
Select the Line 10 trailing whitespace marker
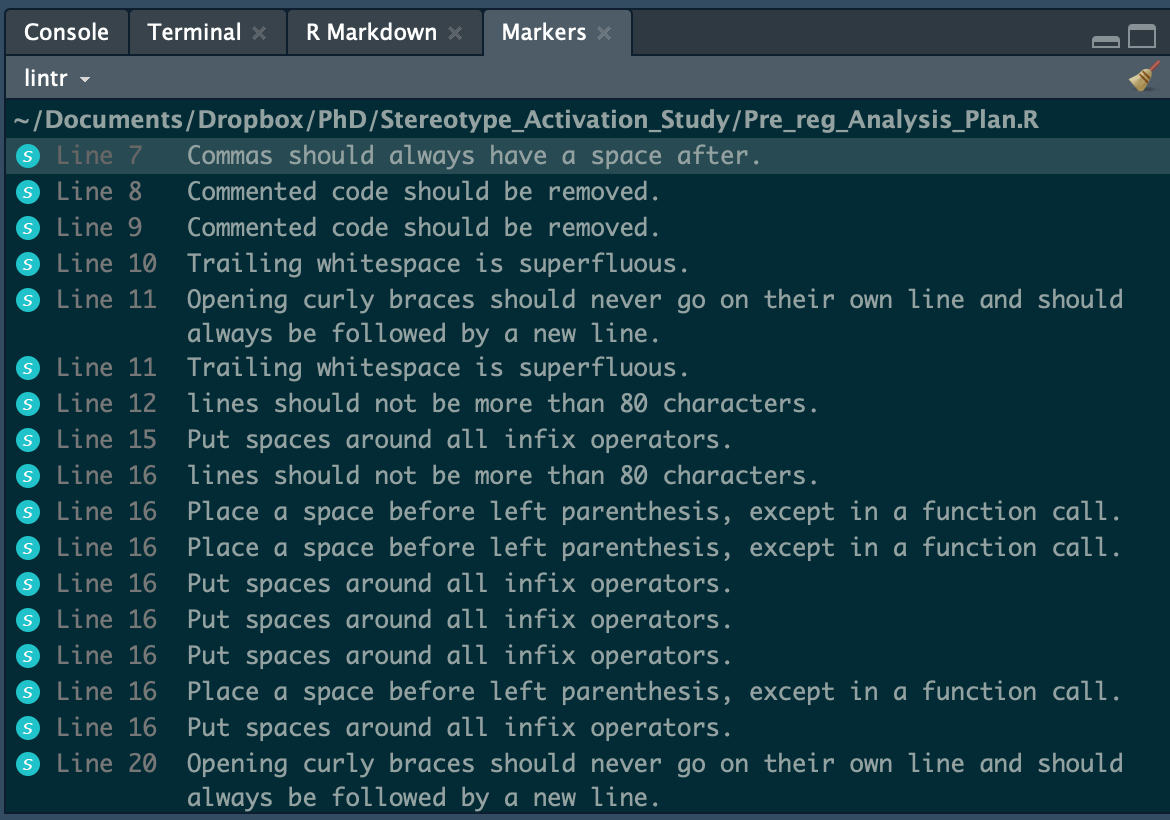(400, 263)
